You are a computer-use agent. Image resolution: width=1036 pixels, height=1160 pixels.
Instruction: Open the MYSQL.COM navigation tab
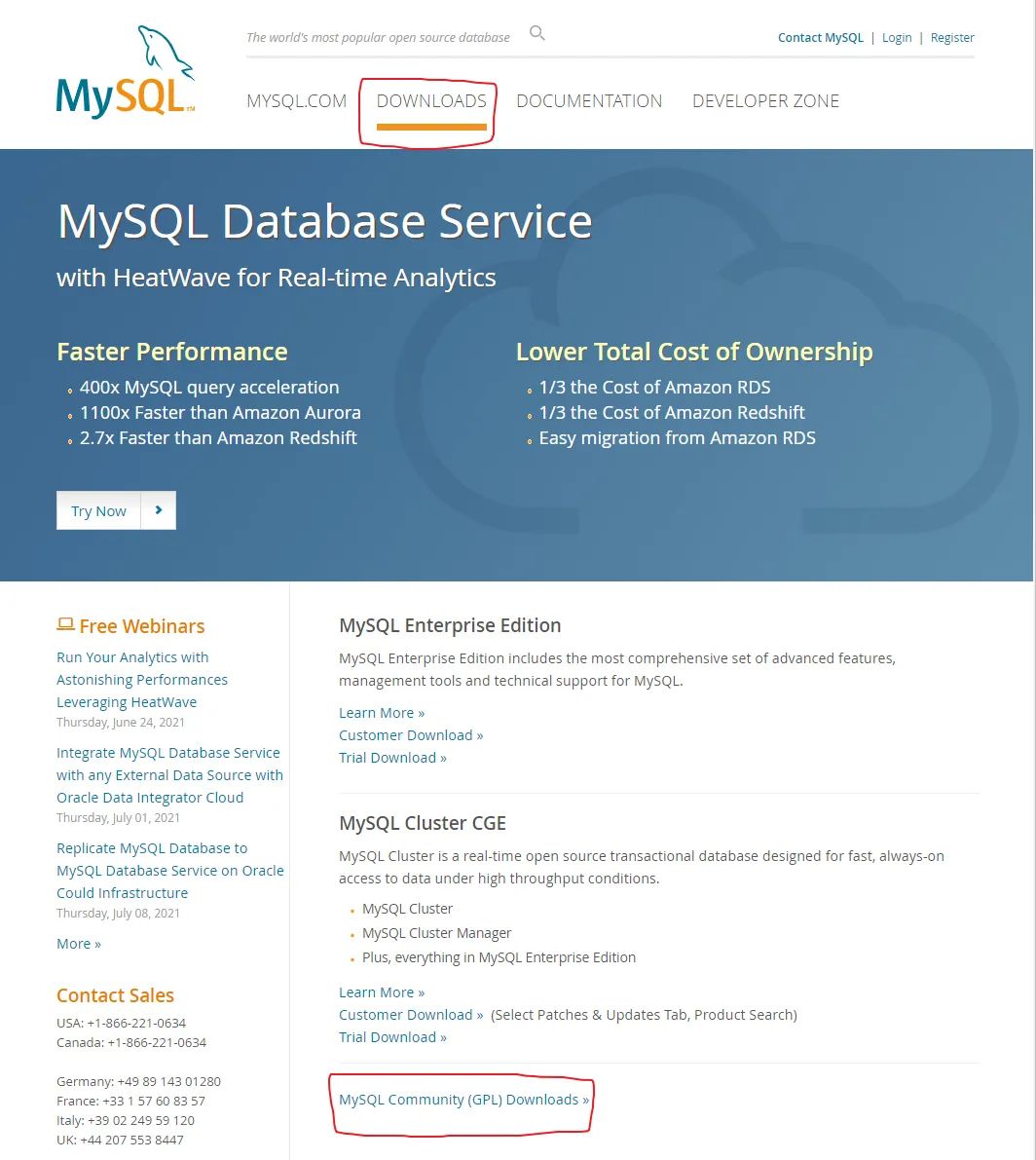297,100
